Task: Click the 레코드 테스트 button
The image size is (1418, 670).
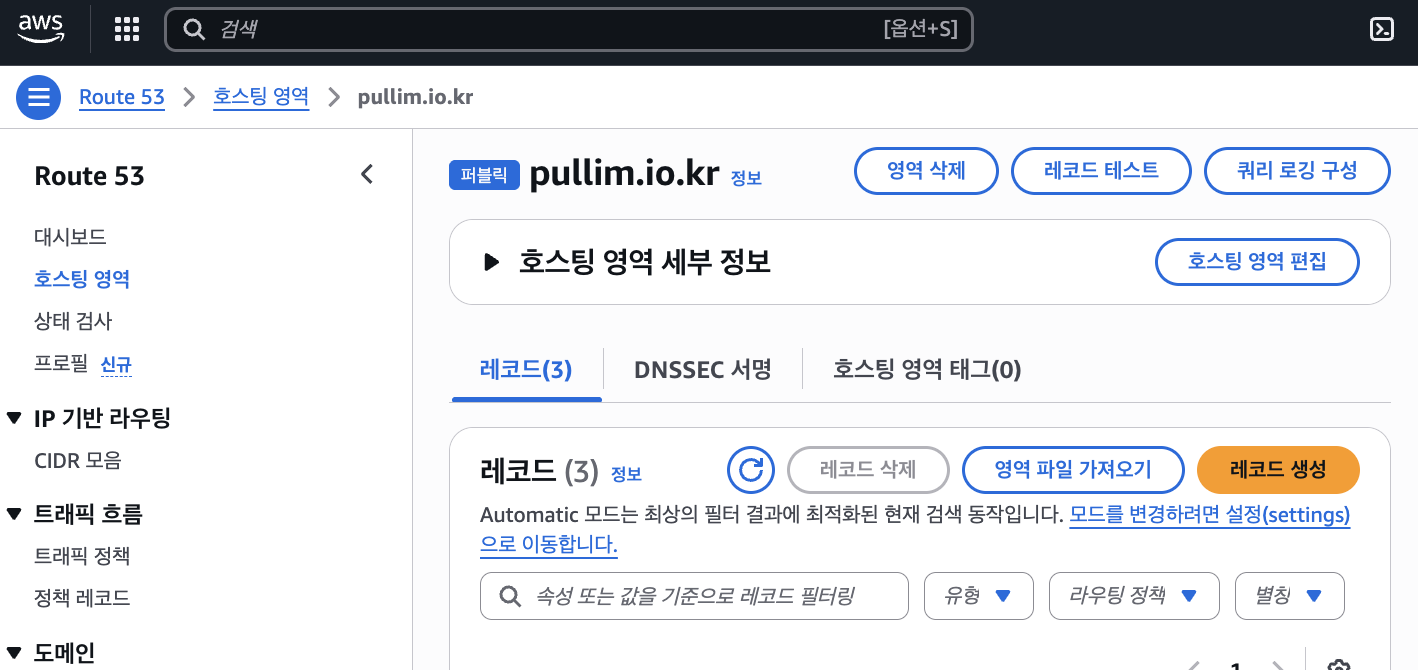Action: coord(1101,171)
